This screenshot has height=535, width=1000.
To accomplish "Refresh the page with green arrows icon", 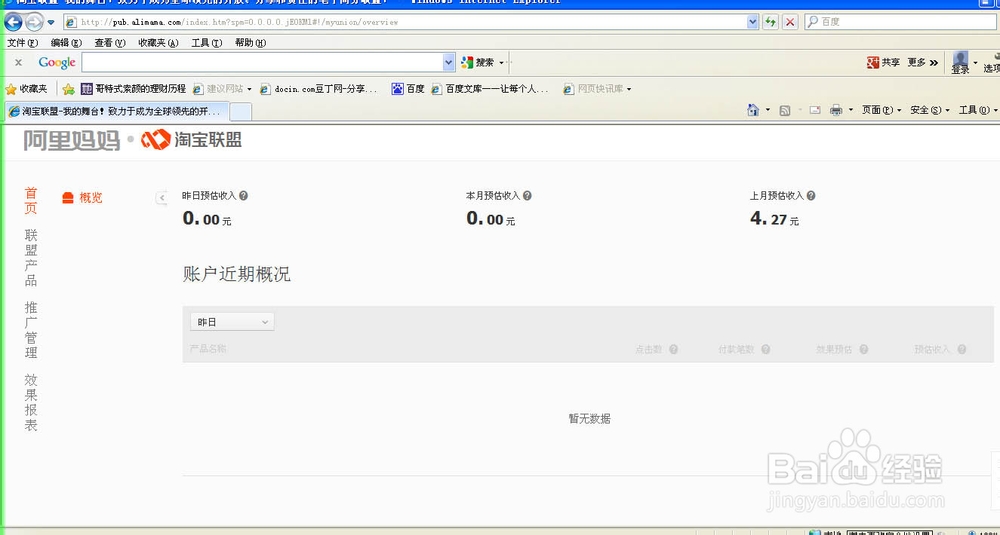I will point(770,22).
